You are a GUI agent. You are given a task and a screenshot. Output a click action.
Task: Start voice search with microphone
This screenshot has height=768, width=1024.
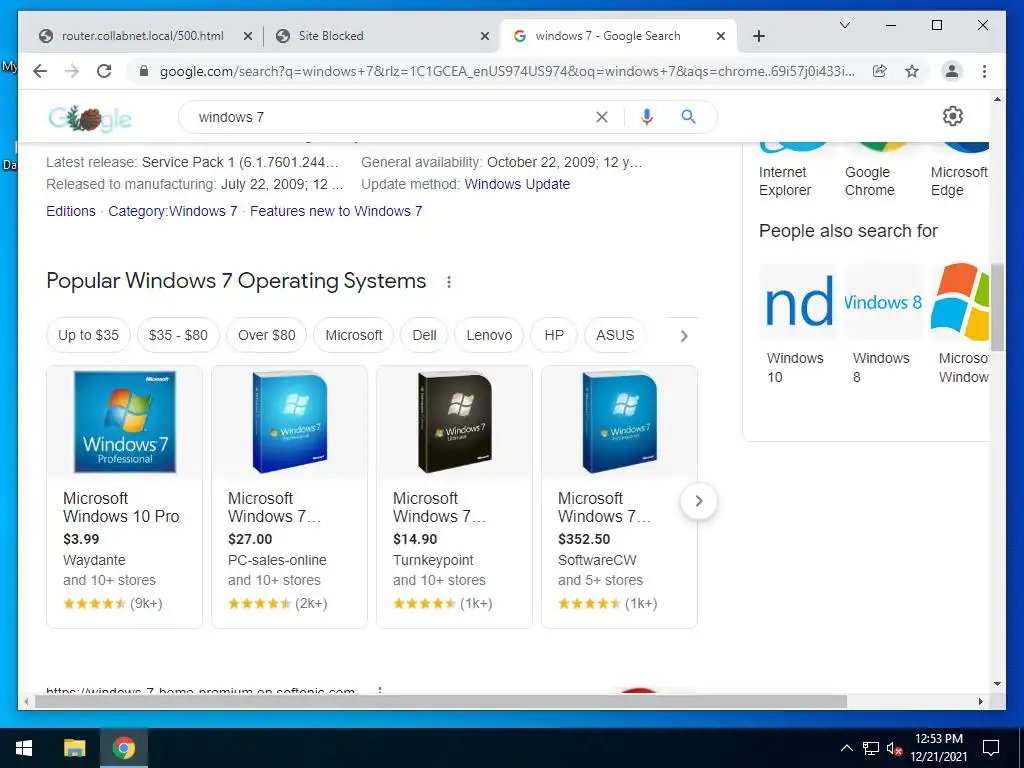[647, 117]
